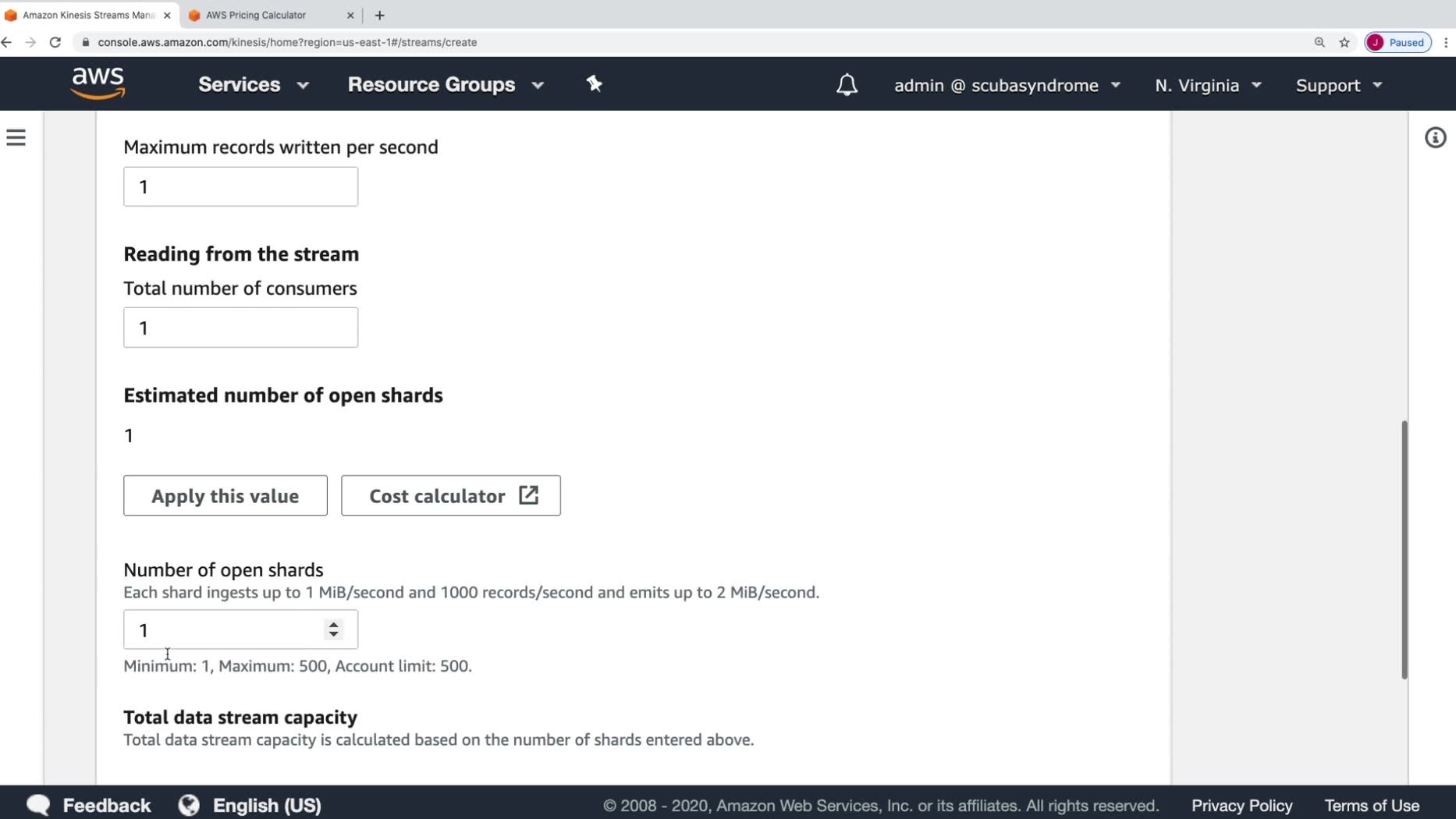Click the Number of open shards stepper arrows
Image resolution: width=1456 pixels, height=819 pixels.
click(x=334, y=629)
